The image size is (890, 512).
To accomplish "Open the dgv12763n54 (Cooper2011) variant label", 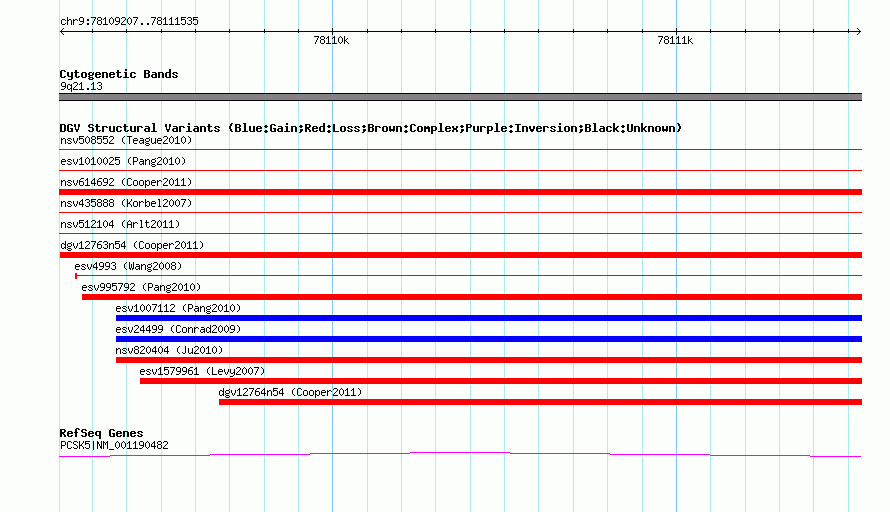I will tap(132, 245).
